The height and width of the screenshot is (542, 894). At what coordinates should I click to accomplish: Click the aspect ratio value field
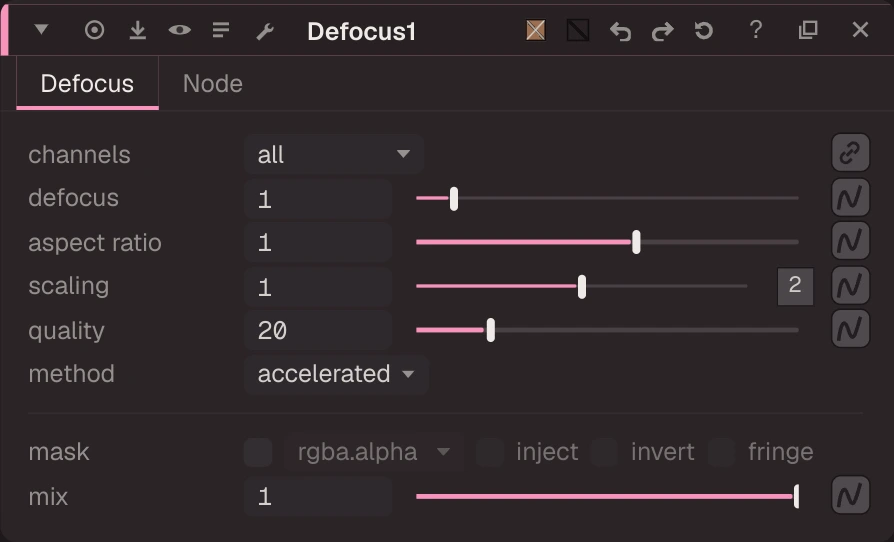(x=318, y=243)
